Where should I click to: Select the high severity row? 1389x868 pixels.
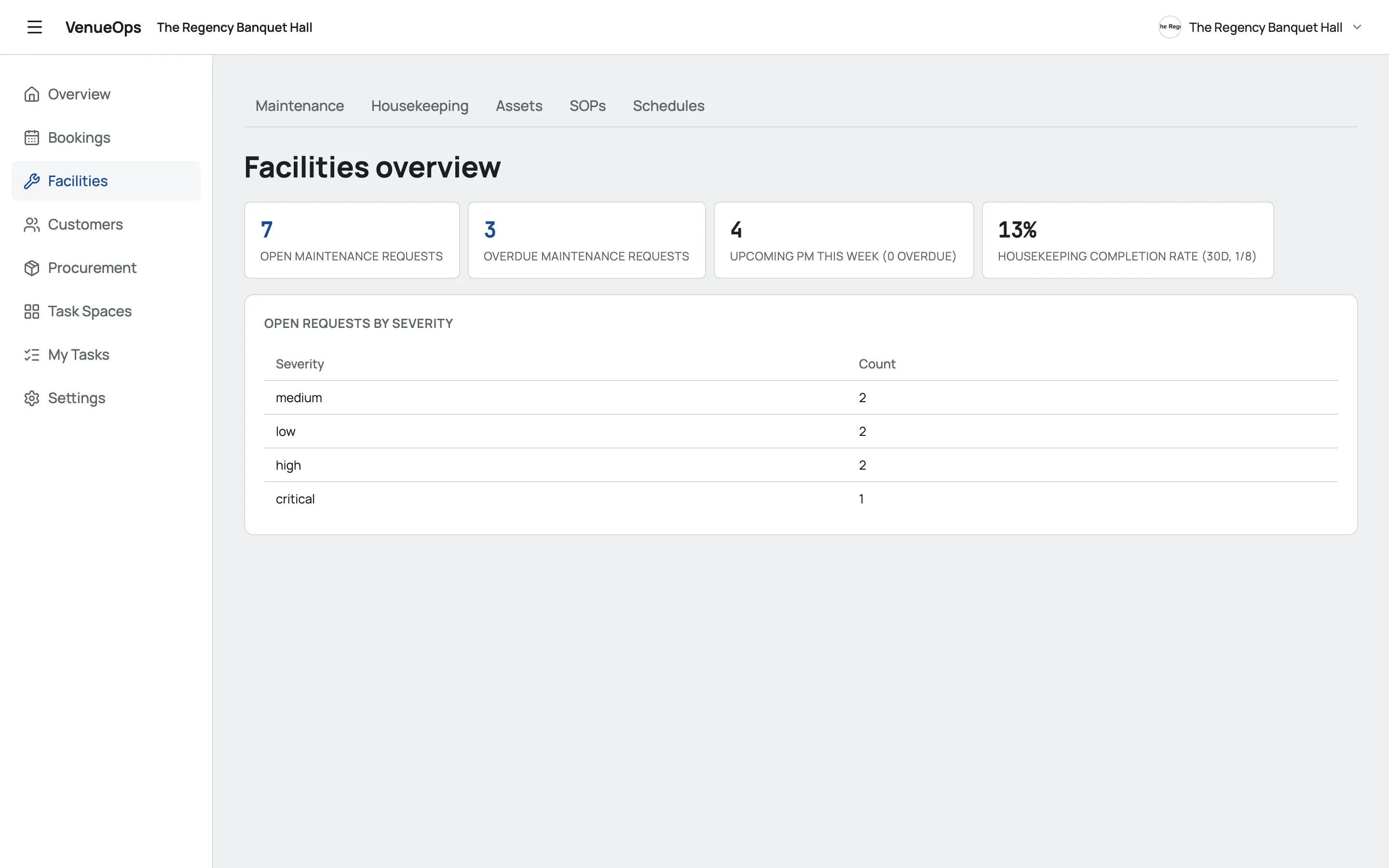point(801,465)
